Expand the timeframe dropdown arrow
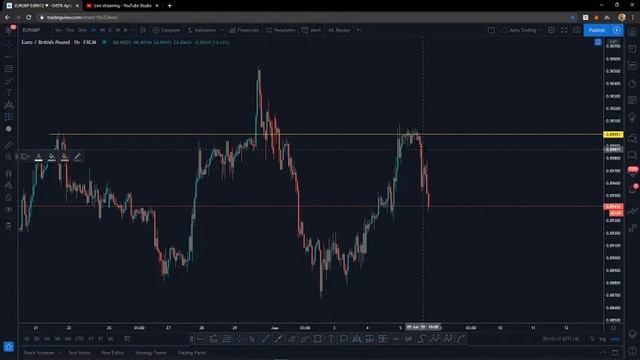The height and width of the screenshot is (360, 640). (x=132, y=30)
